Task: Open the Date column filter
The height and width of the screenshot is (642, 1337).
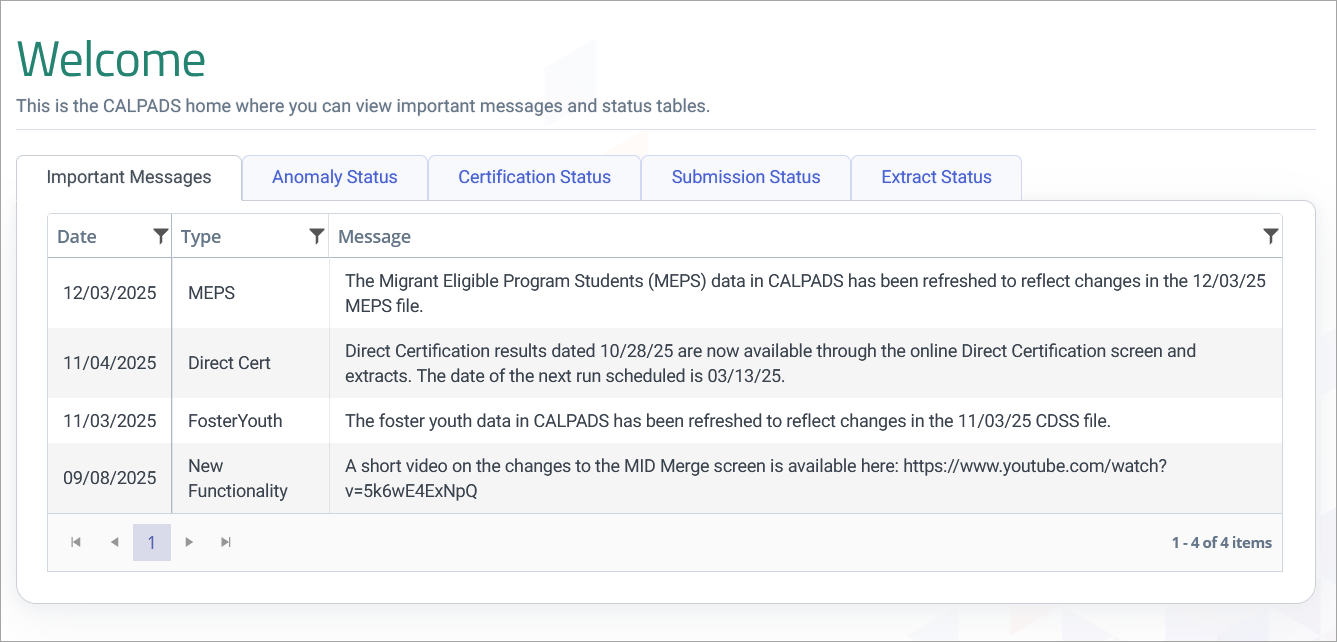Action: tap(161, 236)
